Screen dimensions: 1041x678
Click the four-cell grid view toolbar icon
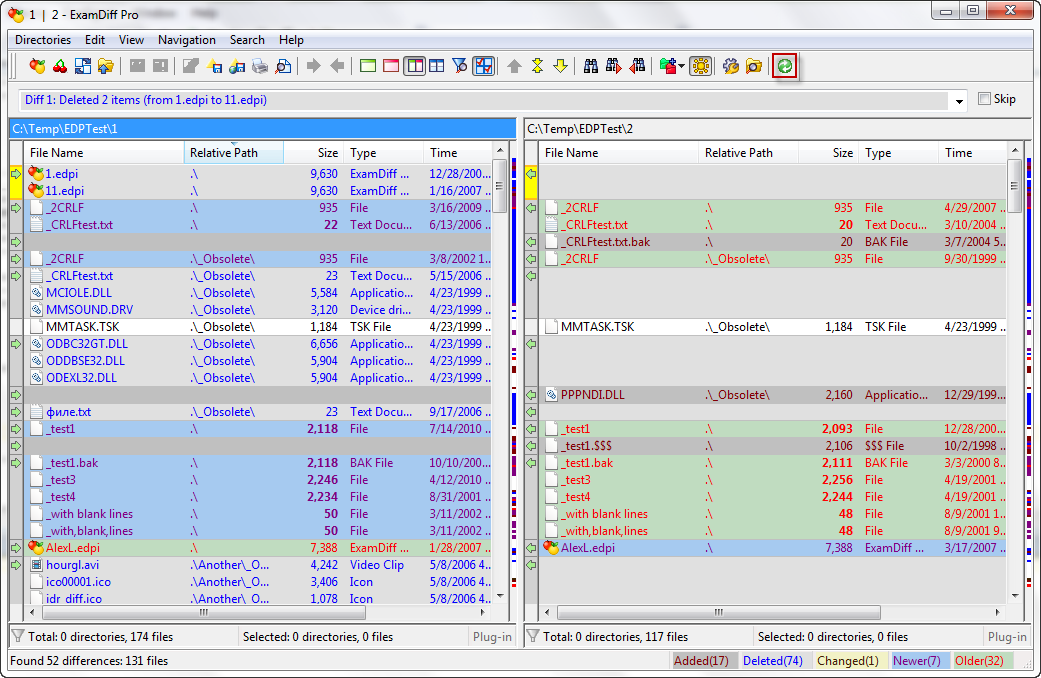437,66
